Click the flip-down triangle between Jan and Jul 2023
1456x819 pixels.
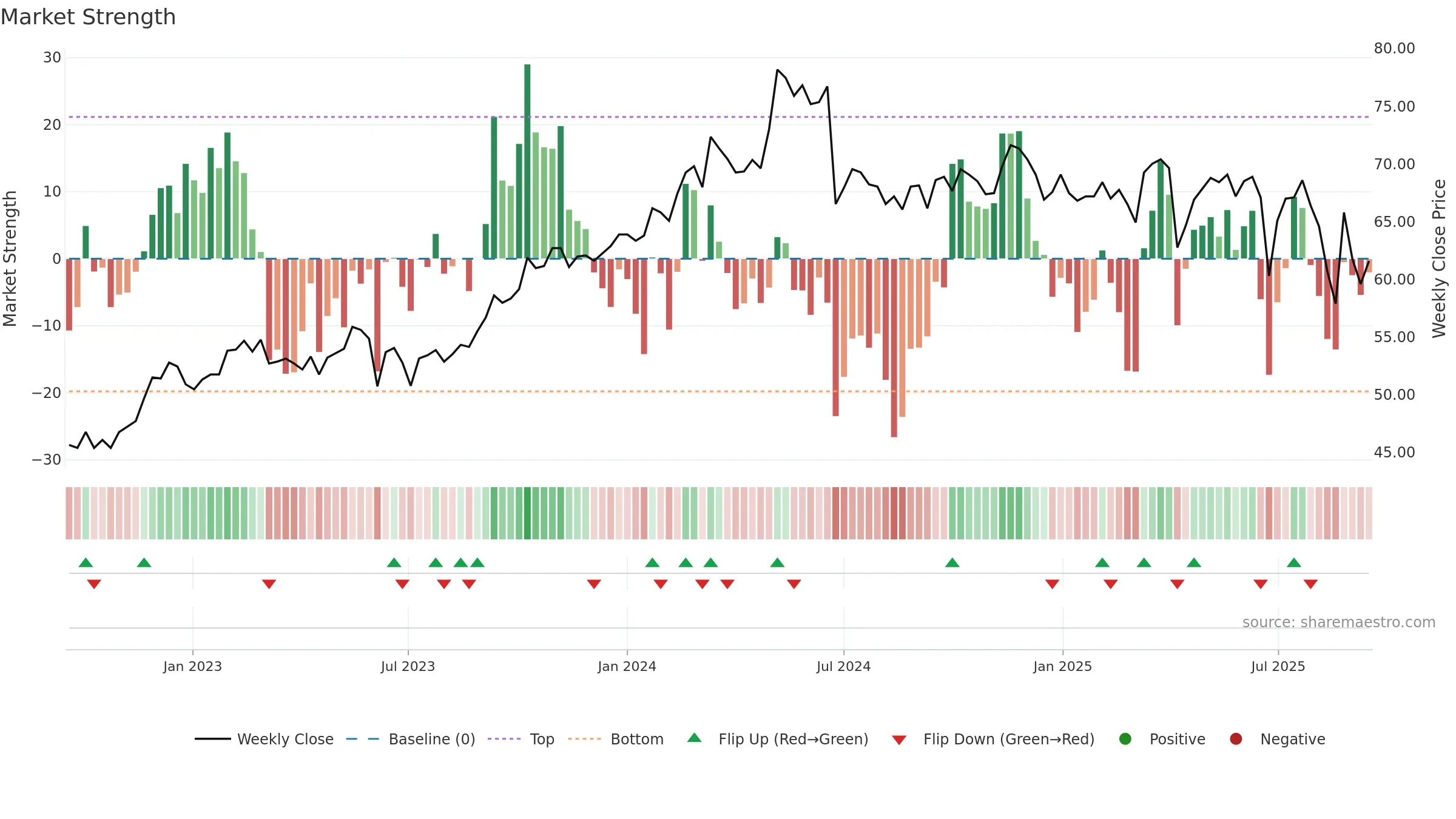(269, 584)
